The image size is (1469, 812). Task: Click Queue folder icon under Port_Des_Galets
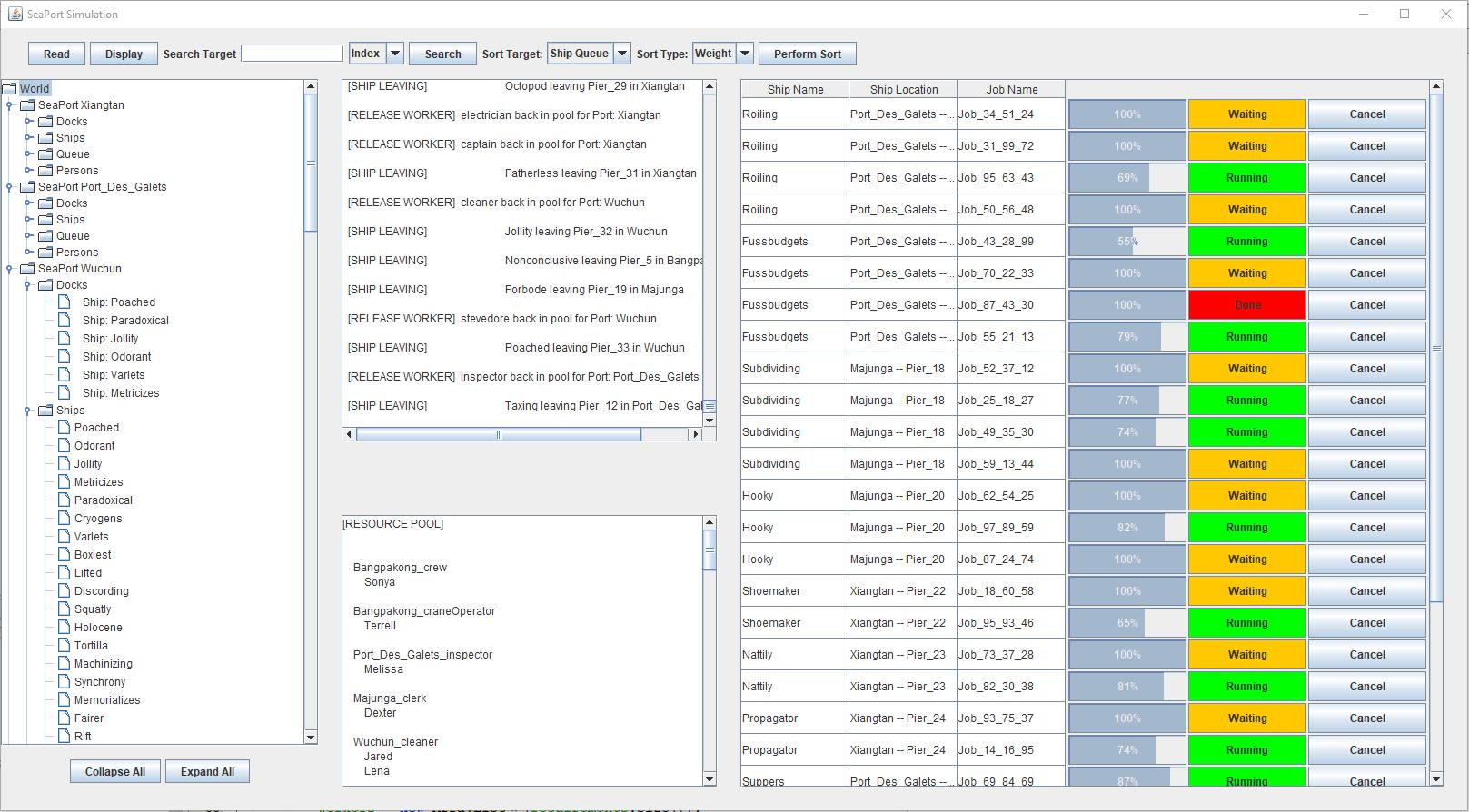[45, 236]
